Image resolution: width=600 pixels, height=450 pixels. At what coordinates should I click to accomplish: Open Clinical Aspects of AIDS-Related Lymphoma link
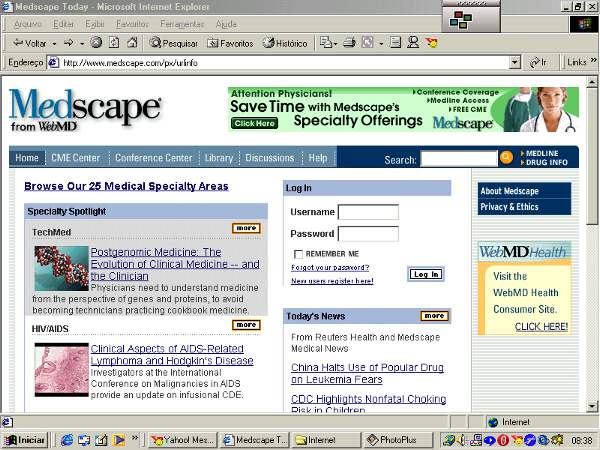click(172, 355)
